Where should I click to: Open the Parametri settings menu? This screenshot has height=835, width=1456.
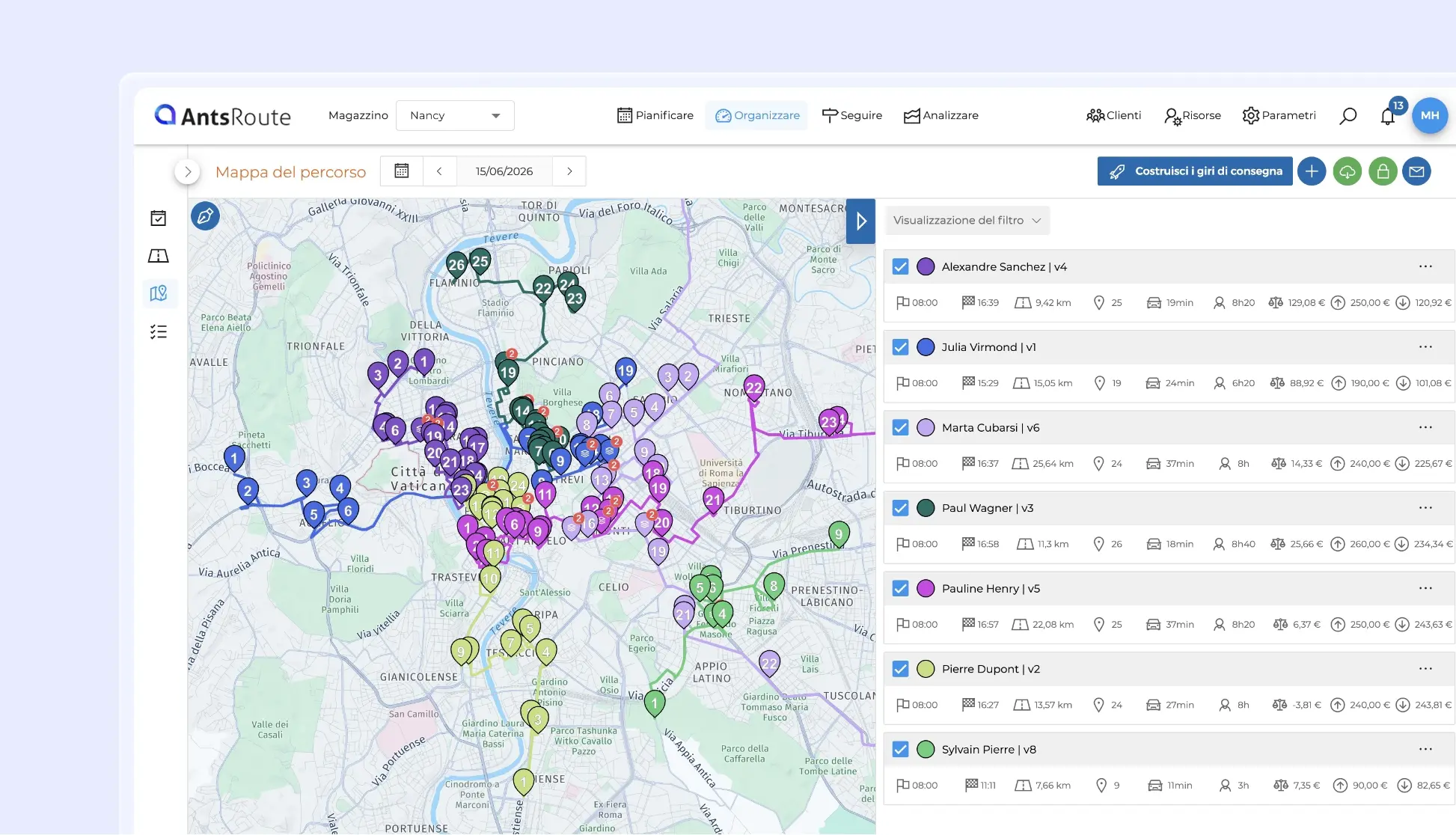pos(1279,116)
